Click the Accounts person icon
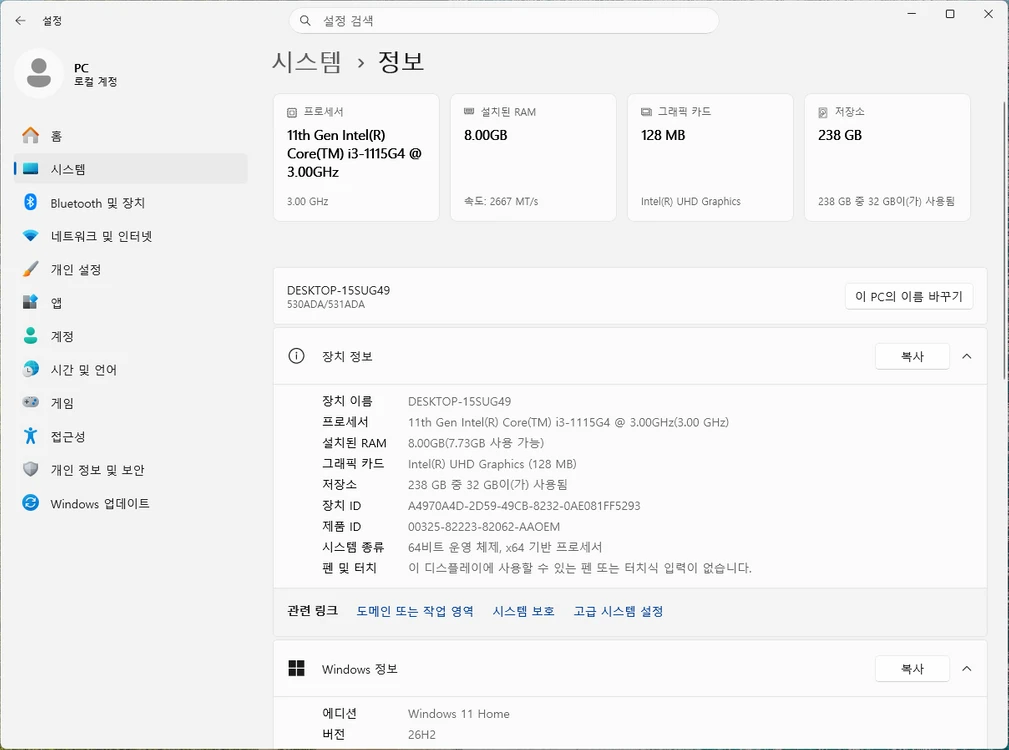 (x=30, y=336)
